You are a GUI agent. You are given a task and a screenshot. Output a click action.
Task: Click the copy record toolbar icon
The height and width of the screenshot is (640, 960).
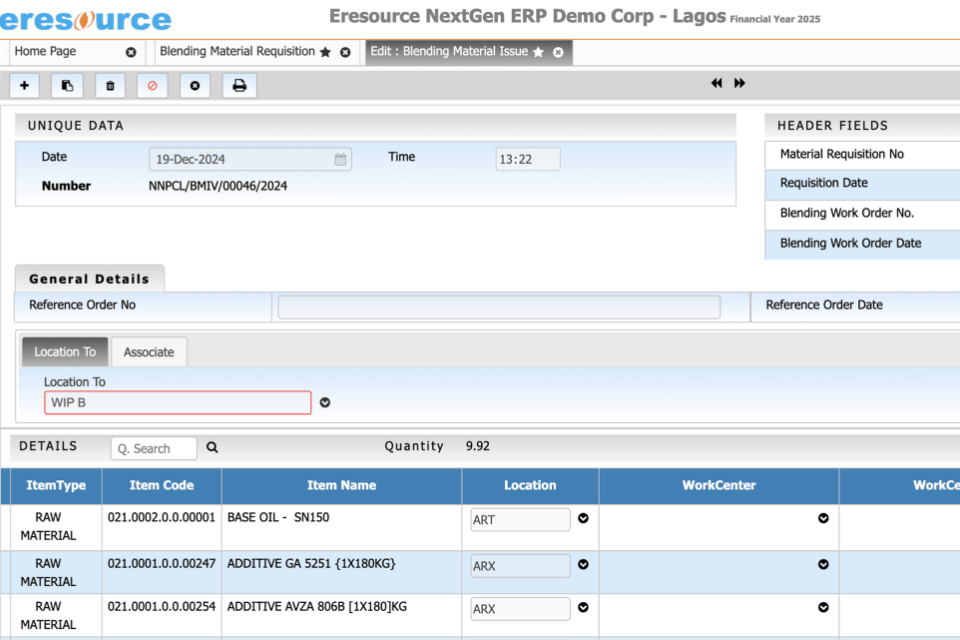67,86
